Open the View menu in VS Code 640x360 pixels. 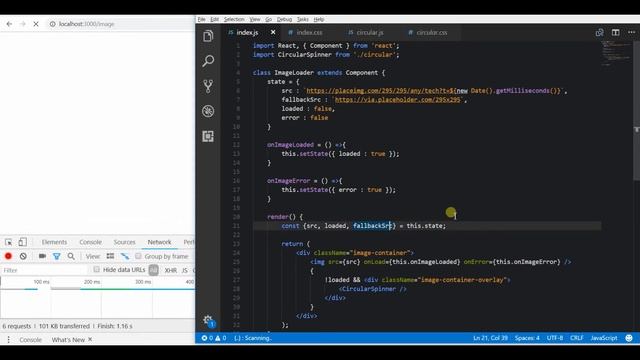(x=255, y=19)
